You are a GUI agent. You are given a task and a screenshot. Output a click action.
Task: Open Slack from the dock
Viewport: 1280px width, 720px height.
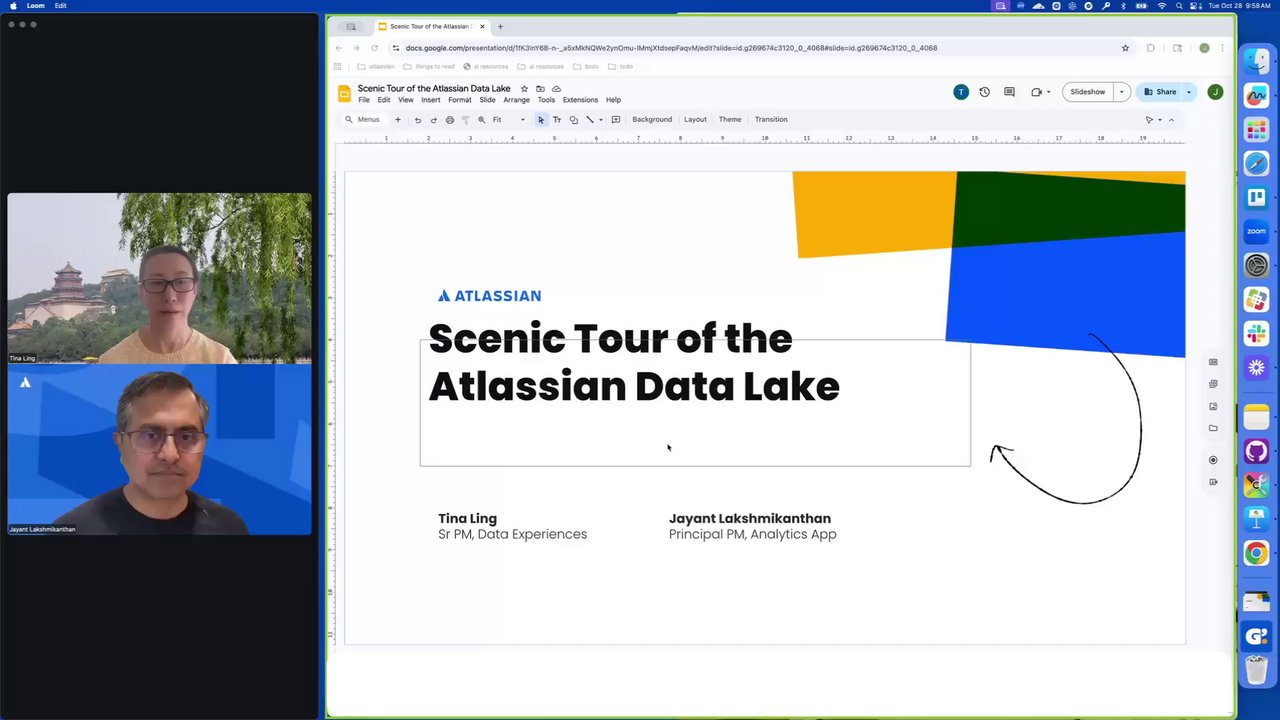pos(1257,333)
